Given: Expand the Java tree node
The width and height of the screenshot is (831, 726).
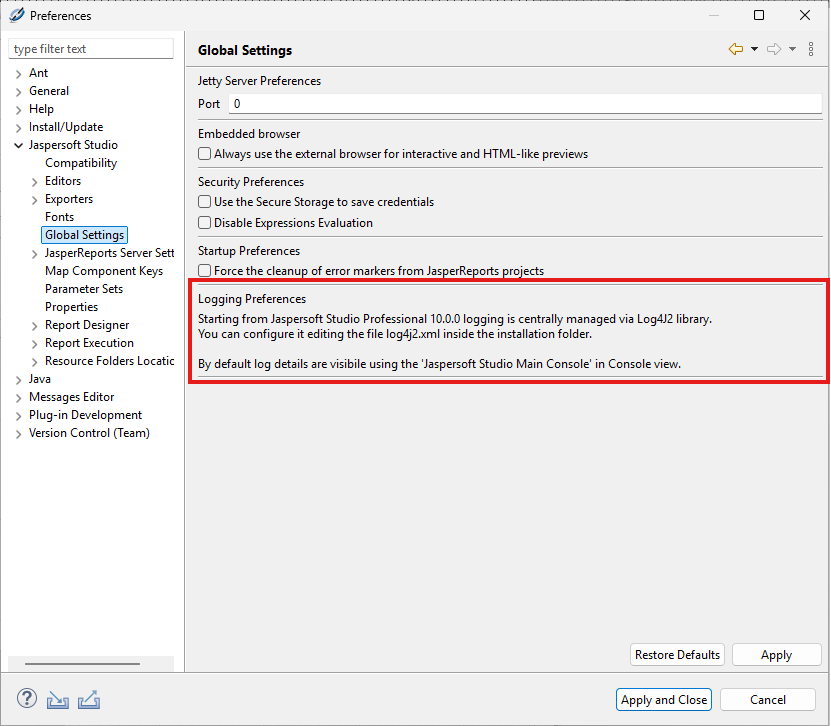Looking at the screenshot, I should pos(19,380).
